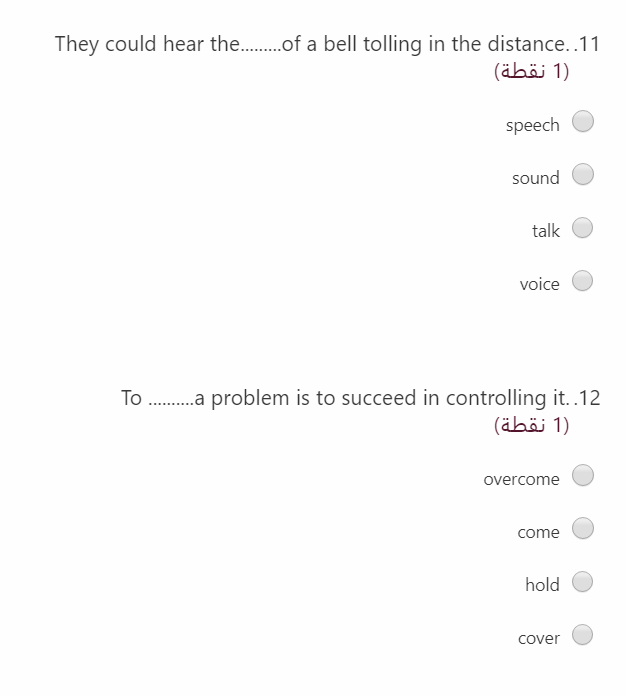Screen dimensions: 627x696
Task: Pick the 'cover' radio button
Action: pos(582,634)
